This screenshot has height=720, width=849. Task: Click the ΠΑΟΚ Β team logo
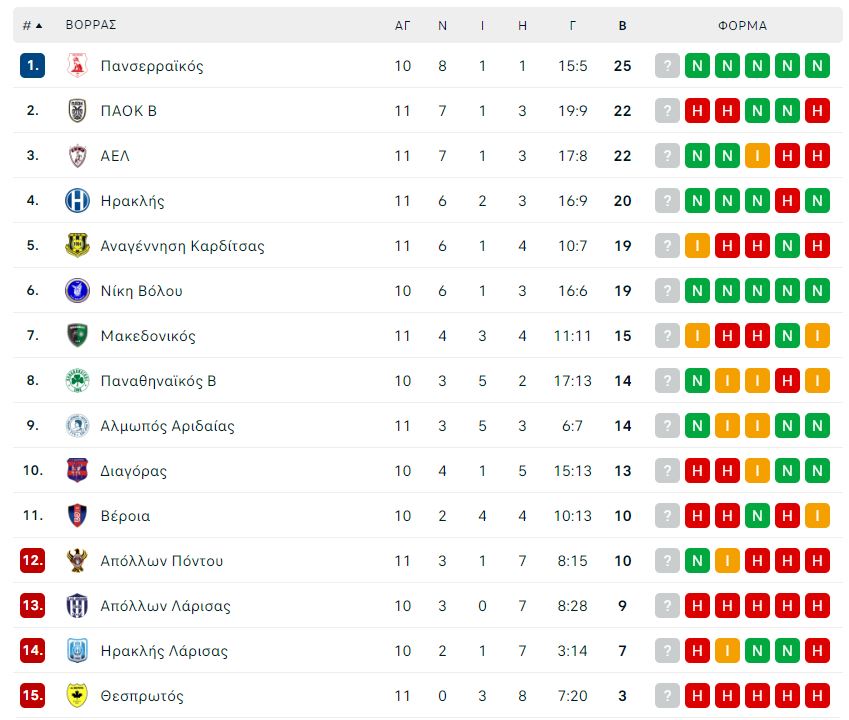[x=77, y=110]
